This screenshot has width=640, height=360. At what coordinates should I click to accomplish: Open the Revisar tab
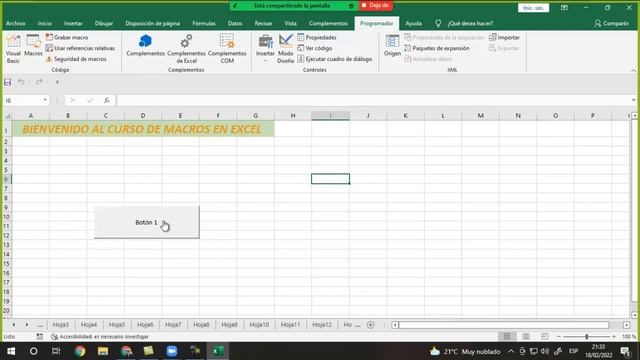263,24
